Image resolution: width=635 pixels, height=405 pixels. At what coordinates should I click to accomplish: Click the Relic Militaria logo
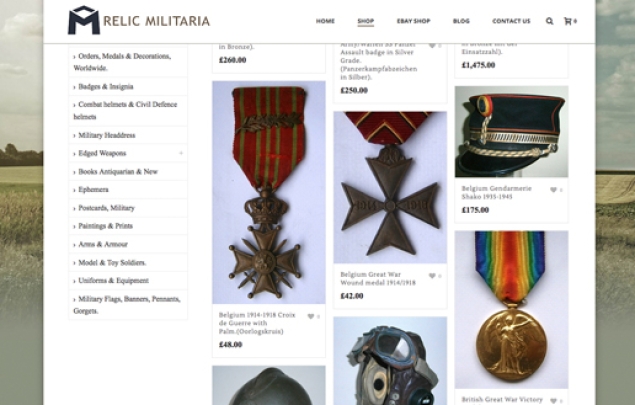point(139,20)
